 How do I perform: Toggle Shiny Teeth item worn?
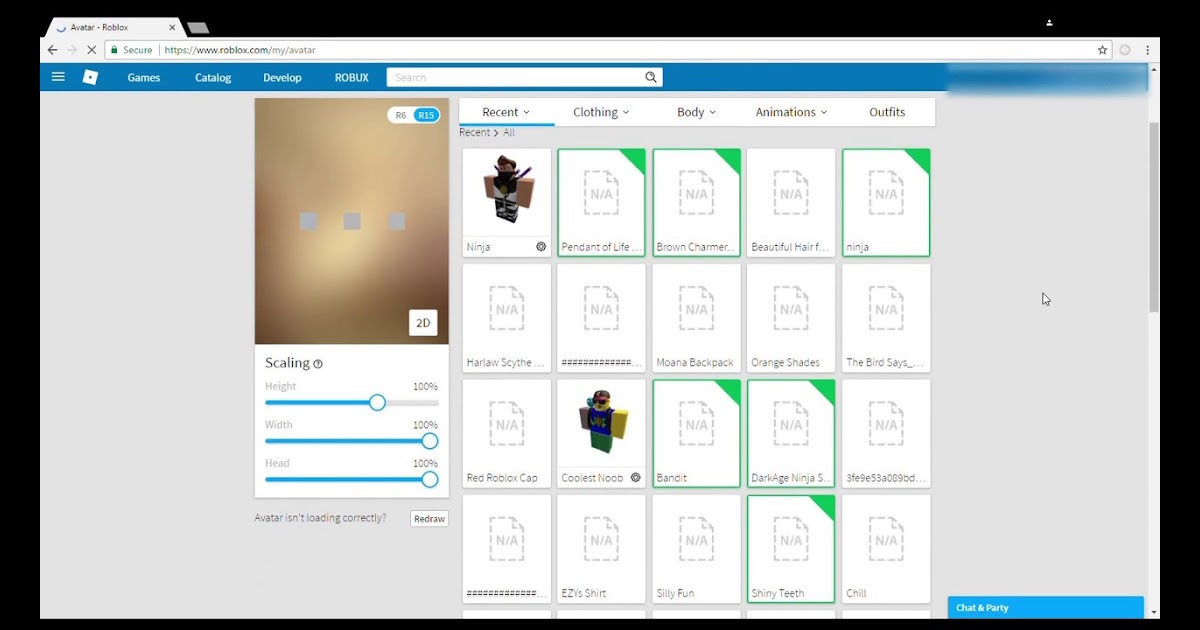pos(791,549)
